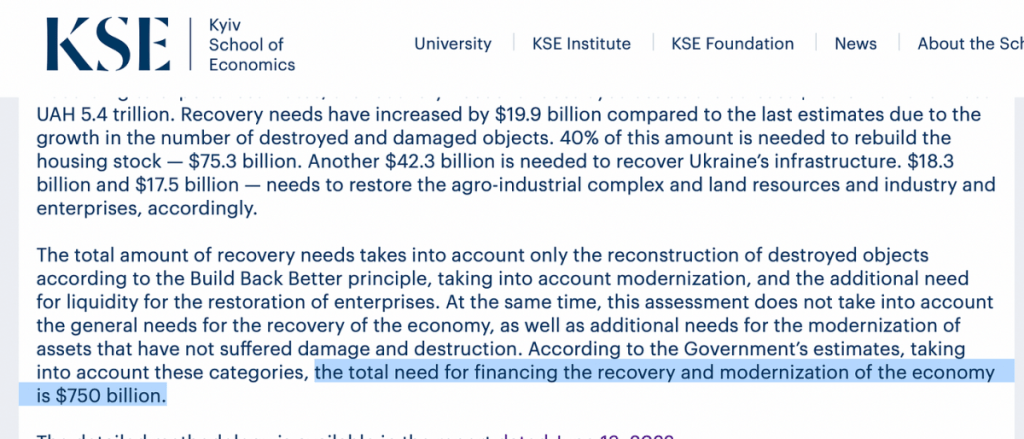Go to the KSE Foundation section
Screen dimensions: 1024x439
click(733, 44)
